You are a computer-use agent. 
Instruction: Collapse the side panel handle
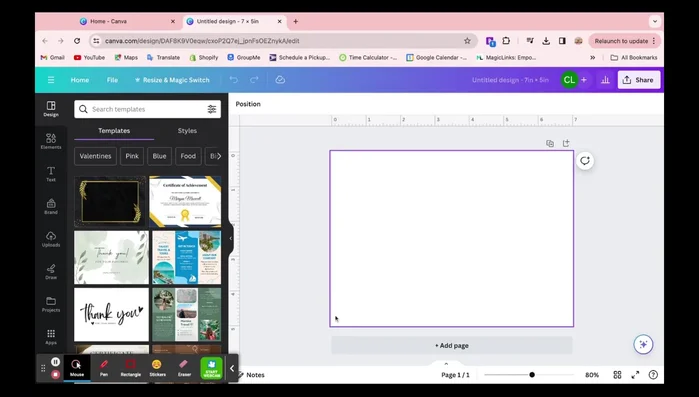coord(230,238)
